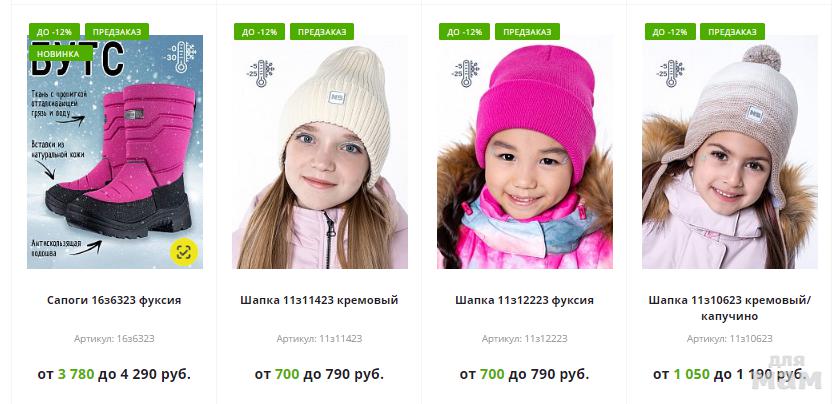Click the yellow scan icon on boots image
This screenshot has width=837, height=404.
point(184,251)
